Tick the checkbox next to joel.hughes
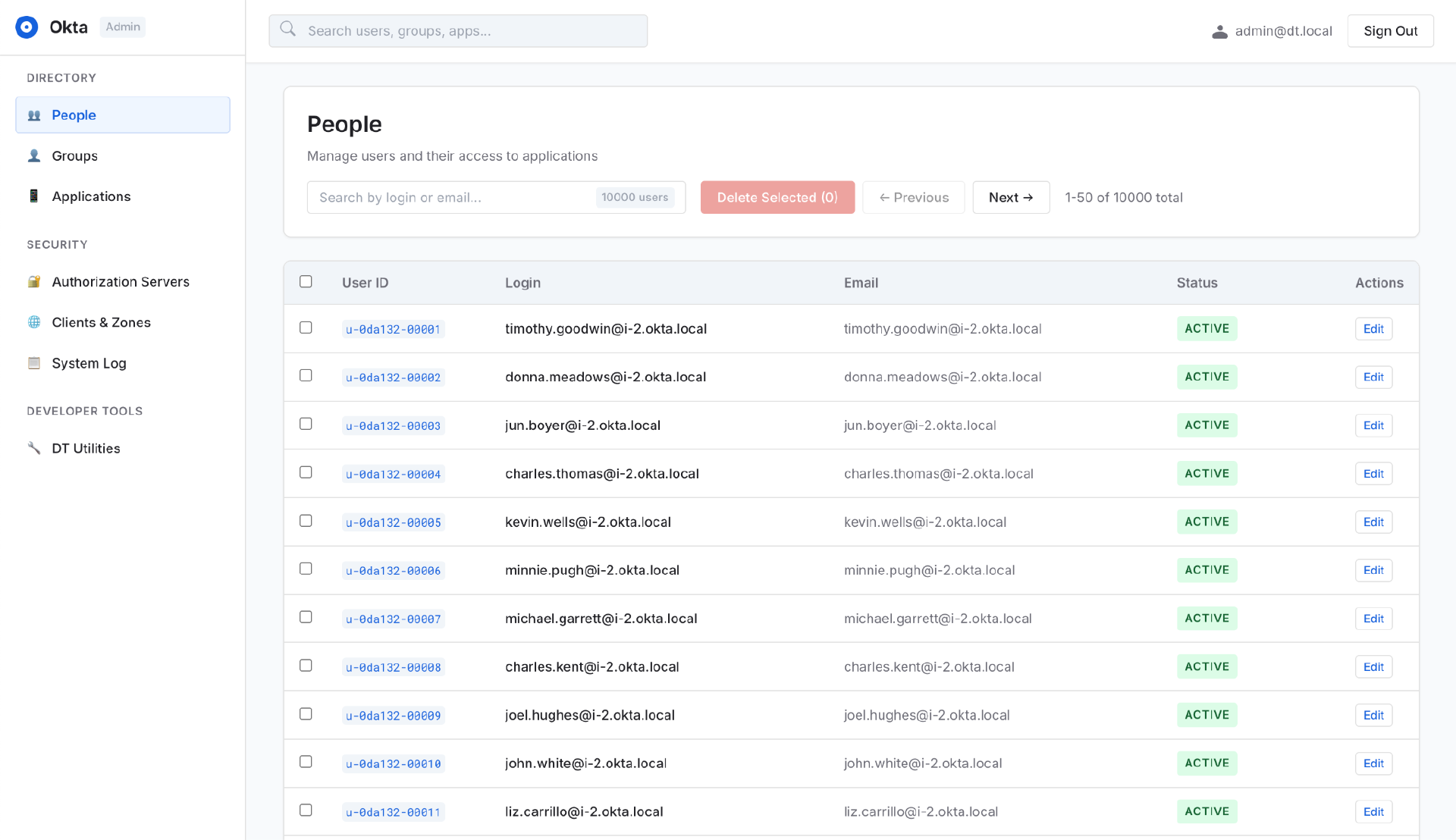Viewport: 1456px width, 840px height. point(306,714)
